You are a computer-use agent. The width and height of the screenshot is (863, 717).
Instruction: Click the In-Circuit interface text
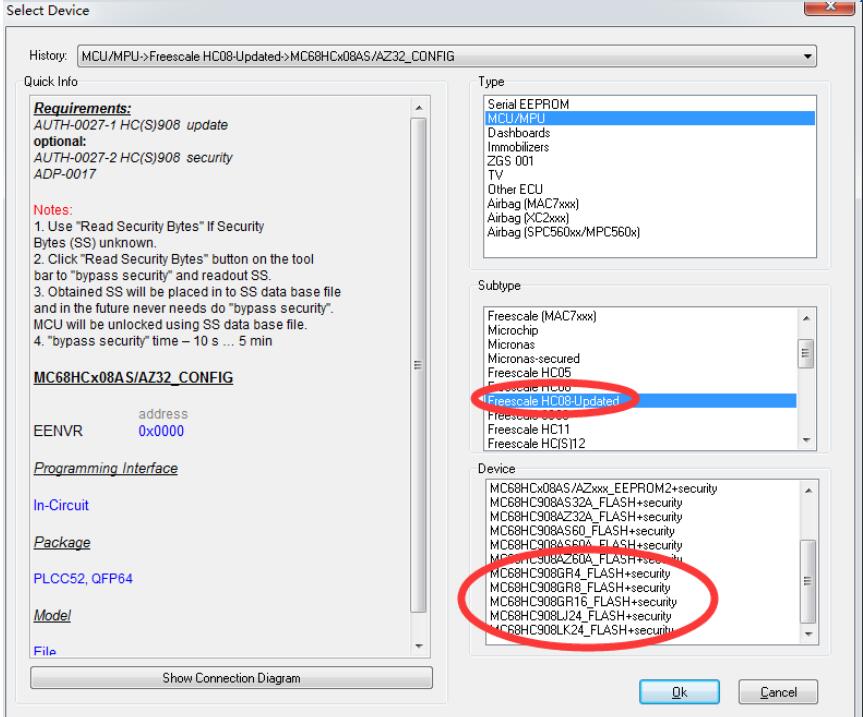pyautogui.click(x=61, y=505)
